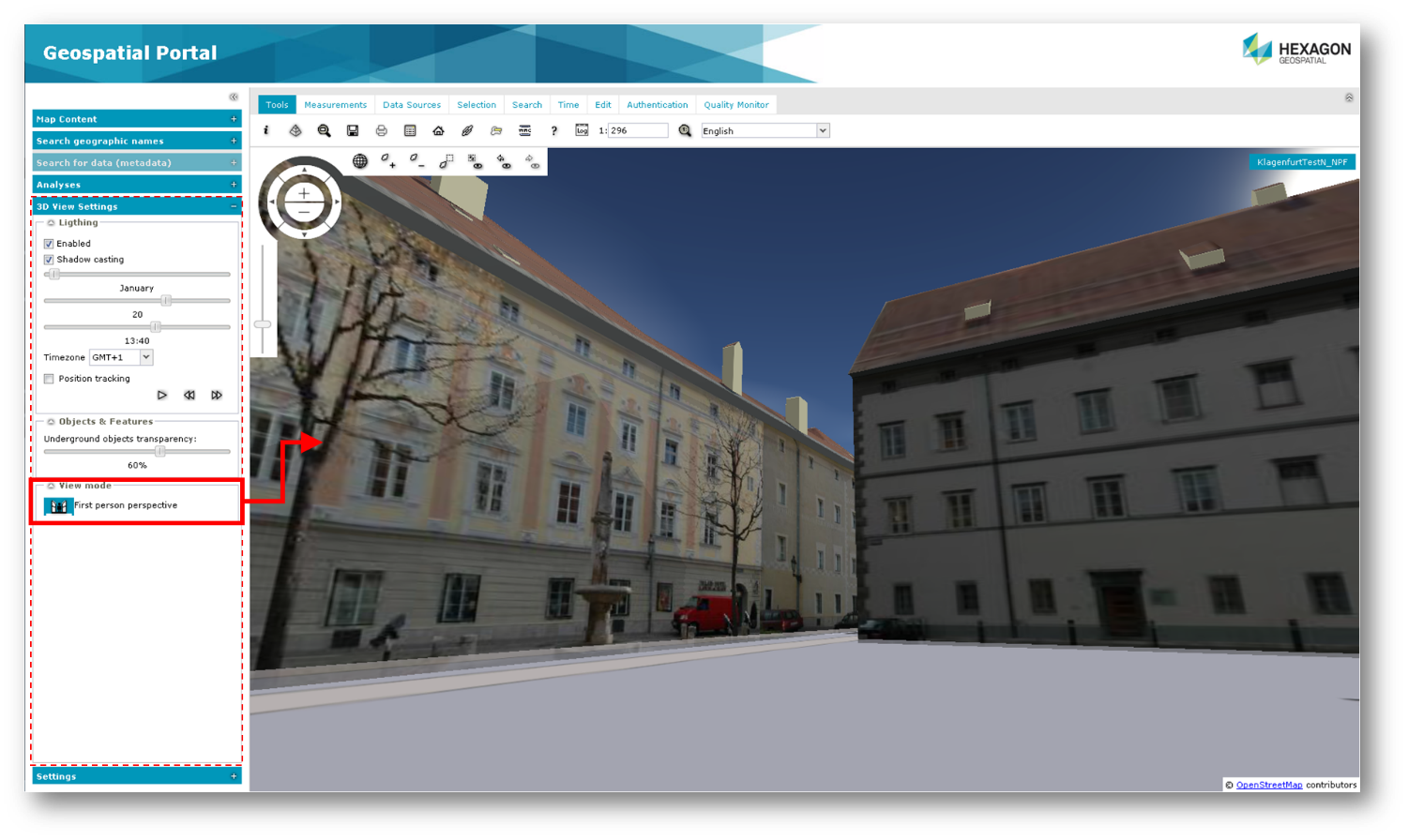Open the Data Sources tab

(x=411, y=105)
